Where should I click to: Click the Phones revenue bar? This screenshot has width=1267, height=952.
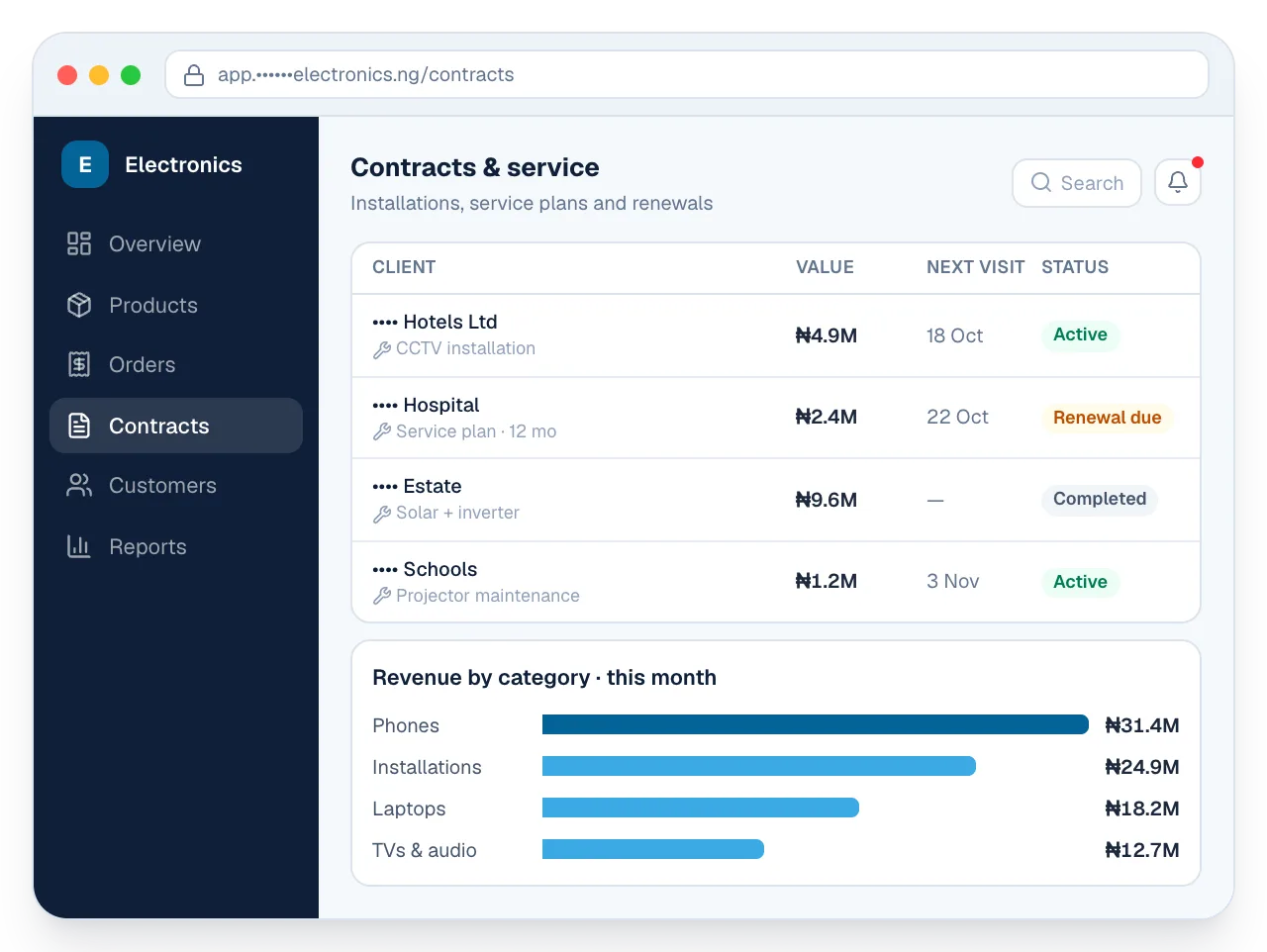pos(816,724)
